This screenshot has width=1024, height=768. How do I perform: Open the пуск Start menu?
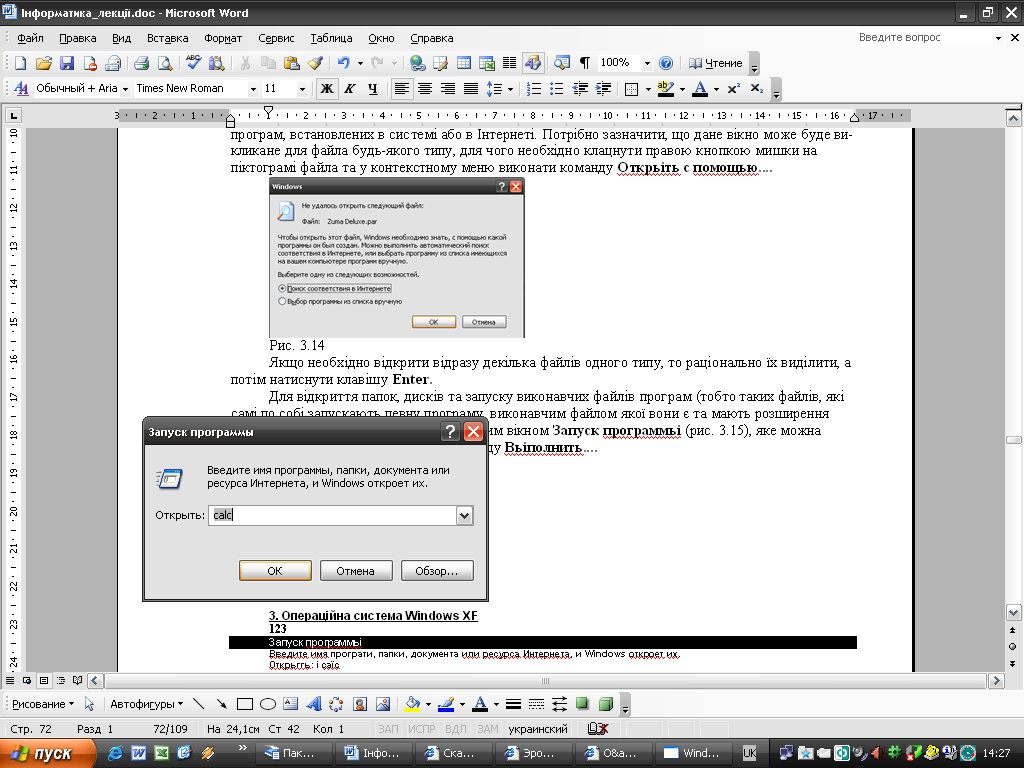pos(47,753)
